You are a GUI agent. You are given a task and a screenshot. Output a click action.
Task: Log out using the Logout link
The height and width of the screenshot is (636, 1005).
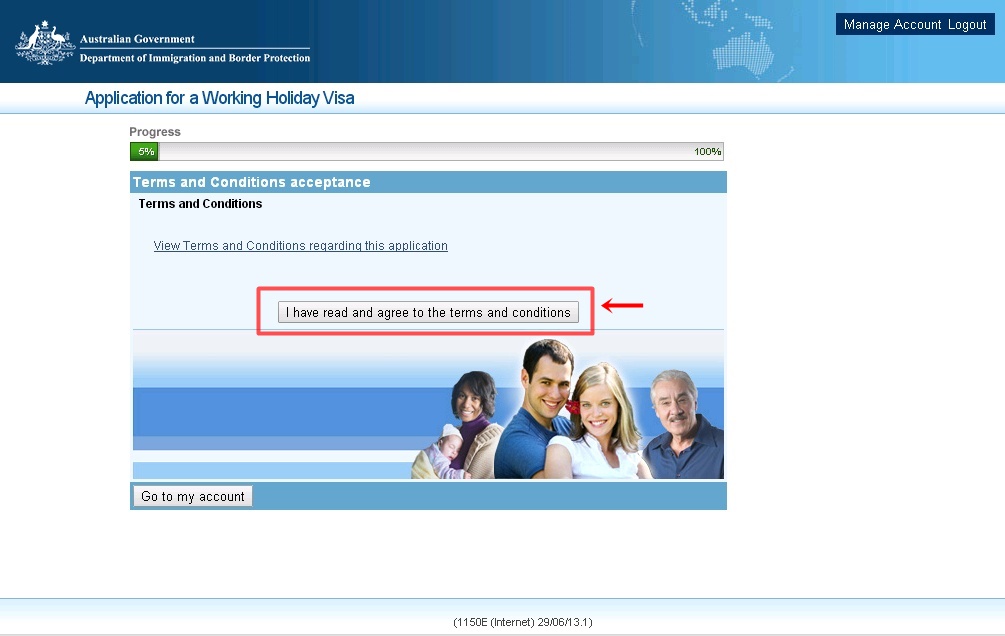[967, 25]
